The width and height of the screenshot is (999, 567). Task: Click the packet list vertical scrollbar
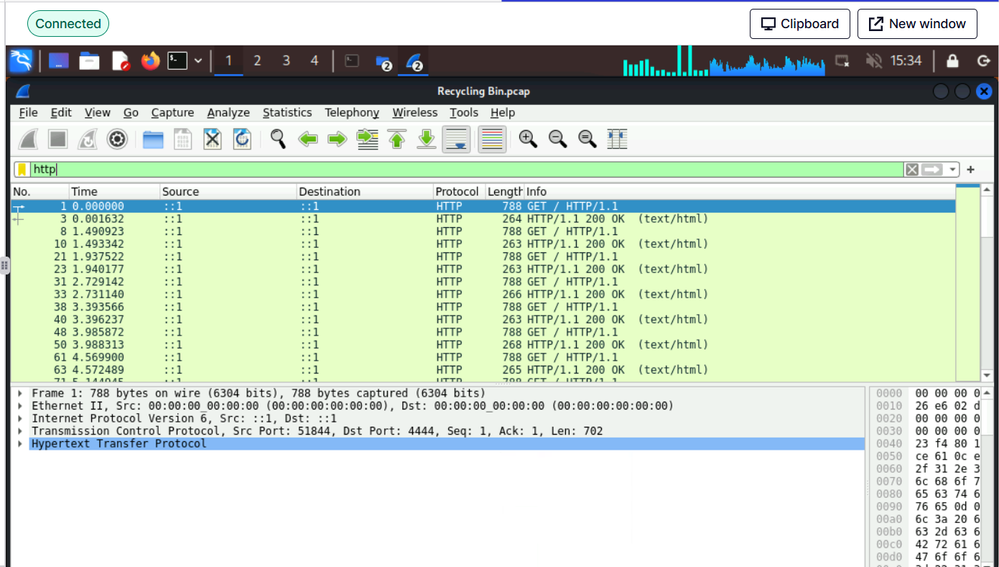click(x=987, y=290)
